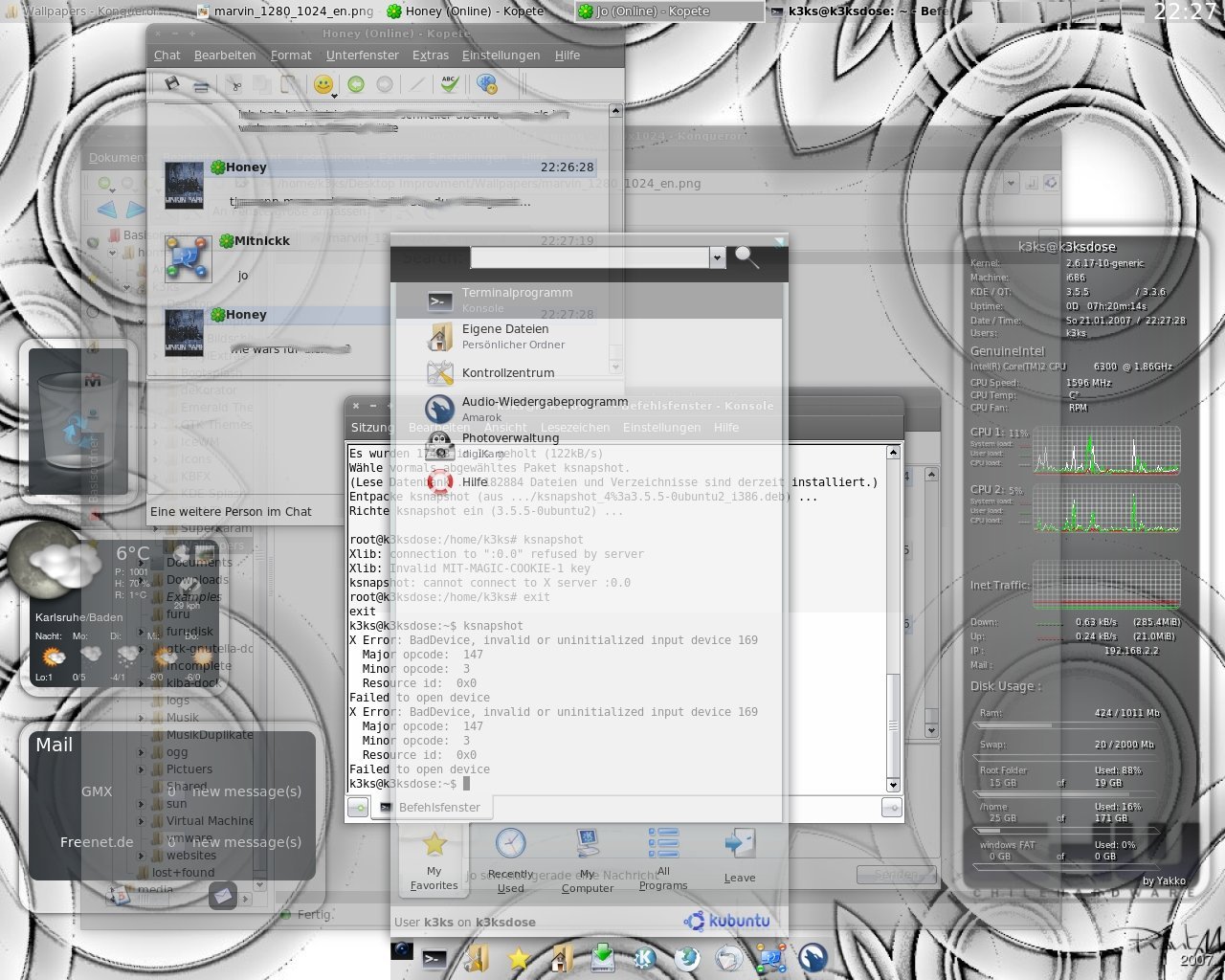The image size is (1225, 980).
Task: Click the Freenet.de entry in Mail widget
Action: 97,842
